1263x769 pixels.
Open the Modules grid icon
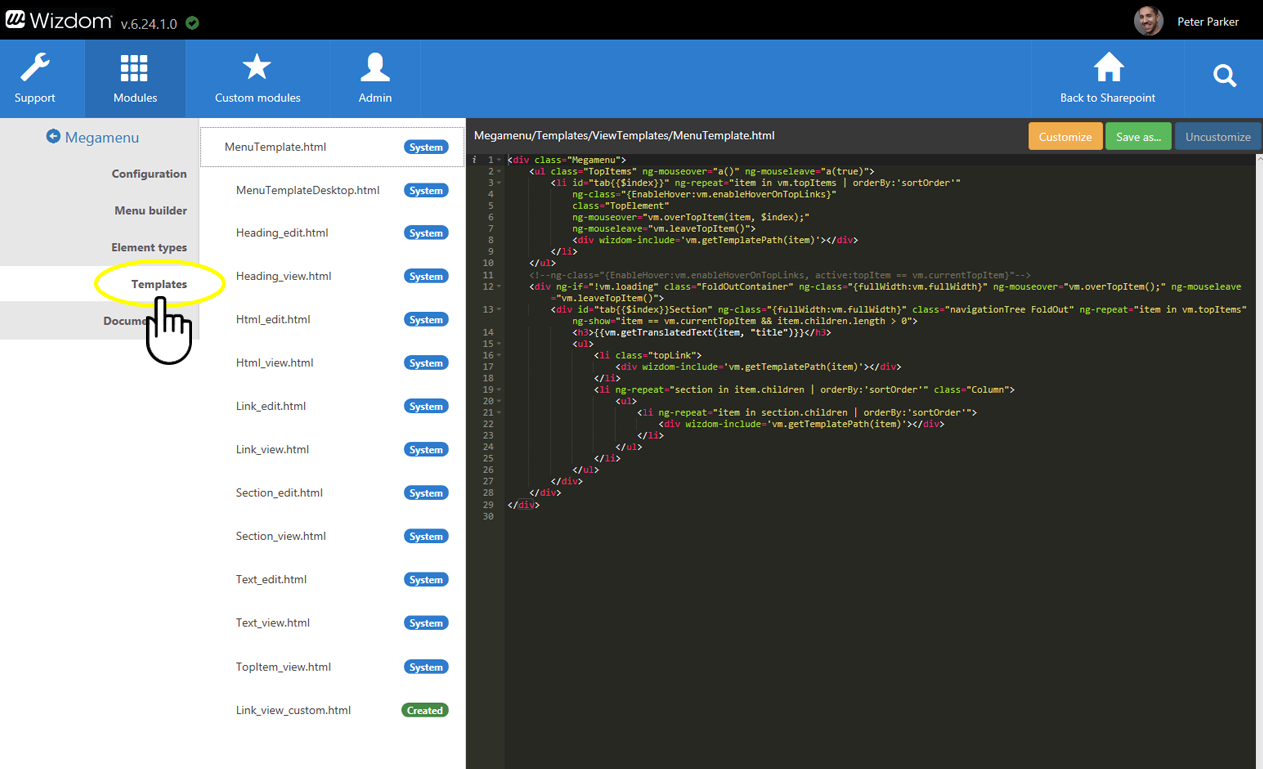point(134,68)
